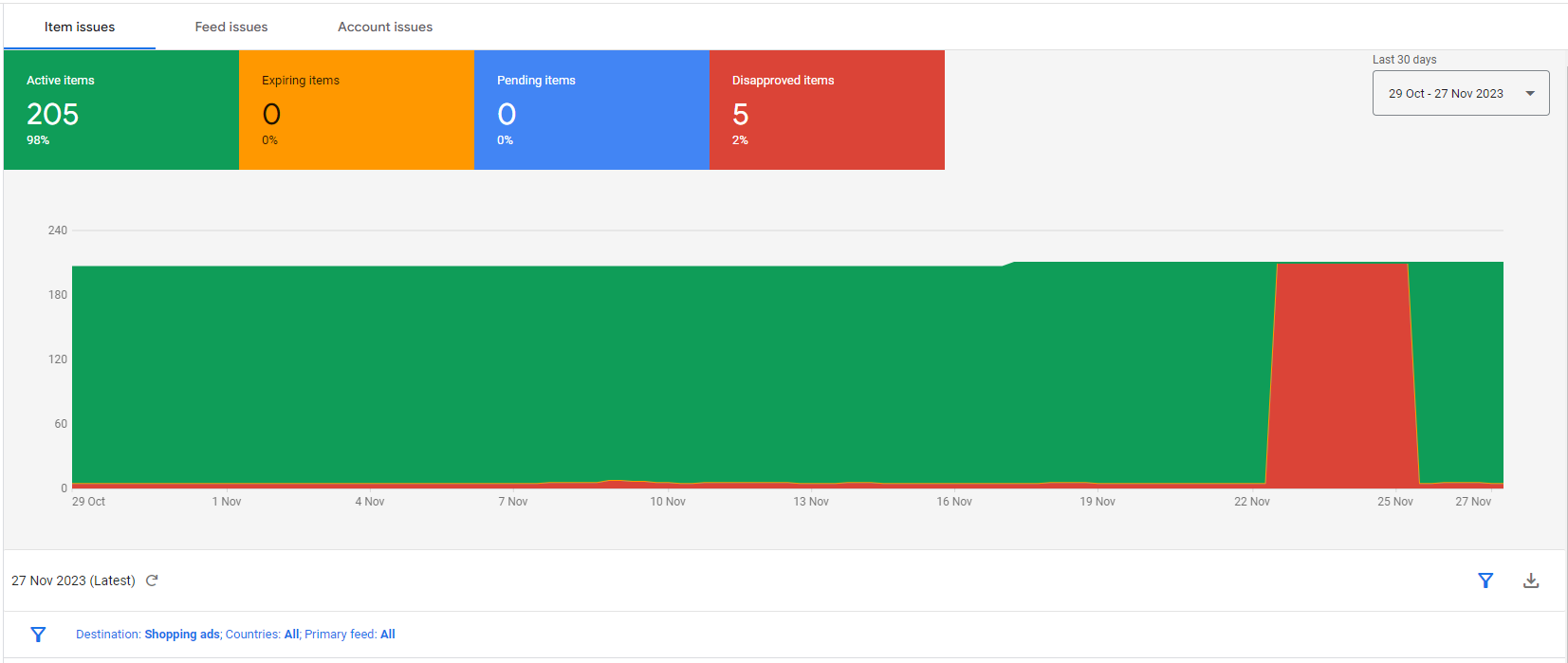
Task: Open the filter icon beside download
Action: (1485, 580)
